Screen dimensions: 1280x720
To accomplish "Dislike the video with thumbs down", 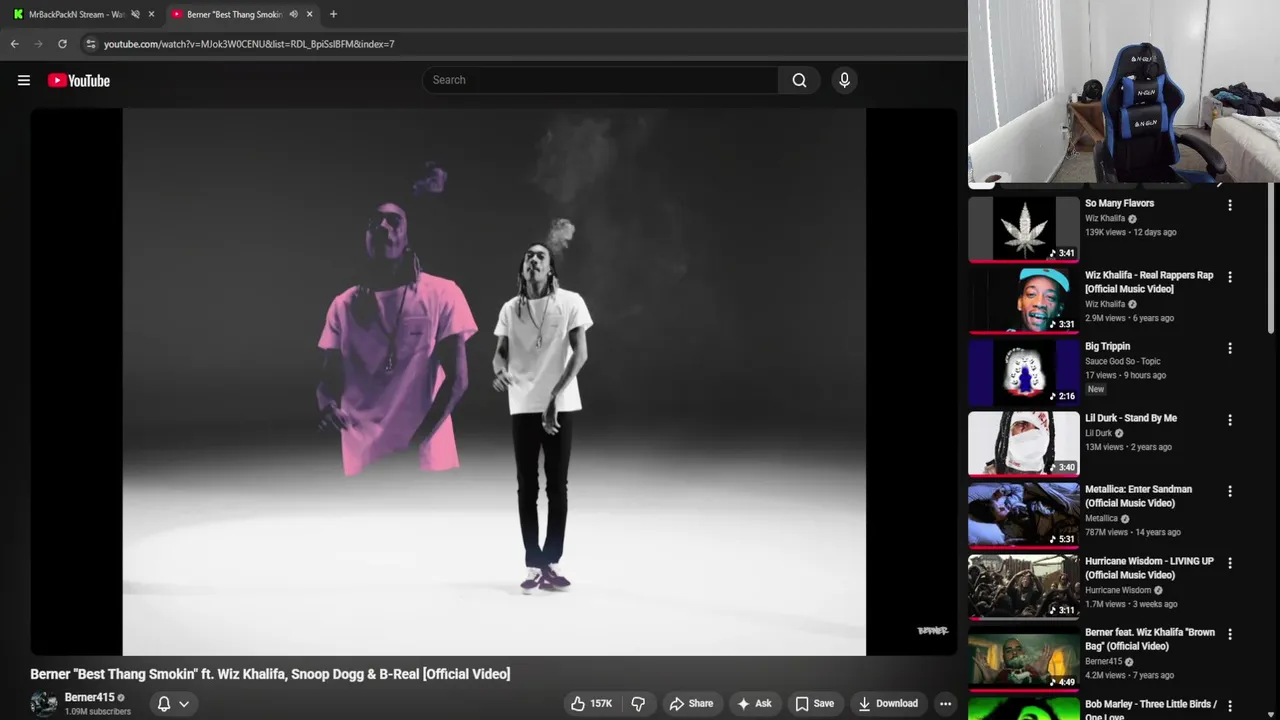I will [x=638, y=703].
